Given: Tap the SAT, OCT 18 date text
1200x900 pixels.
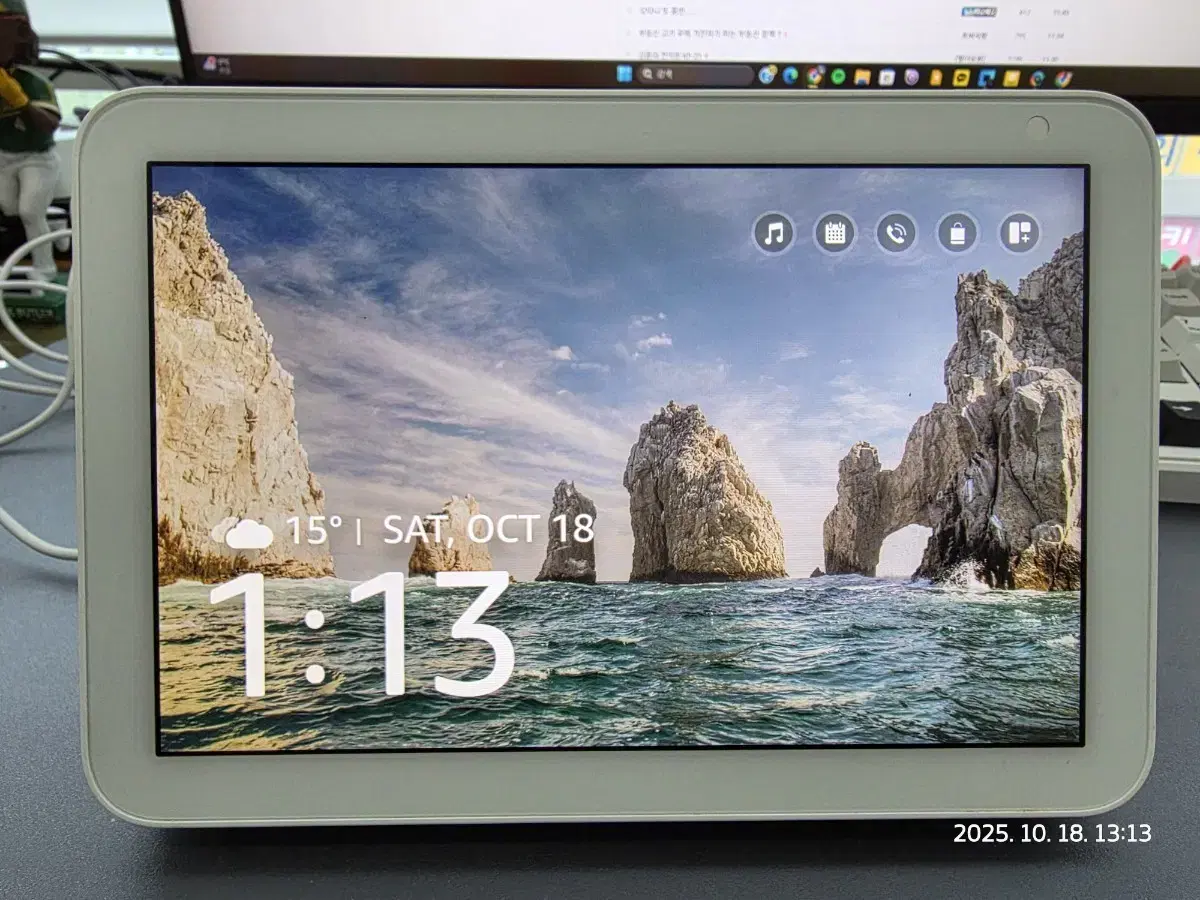Looking at the screenshot, I should click(x=488, y=529).
